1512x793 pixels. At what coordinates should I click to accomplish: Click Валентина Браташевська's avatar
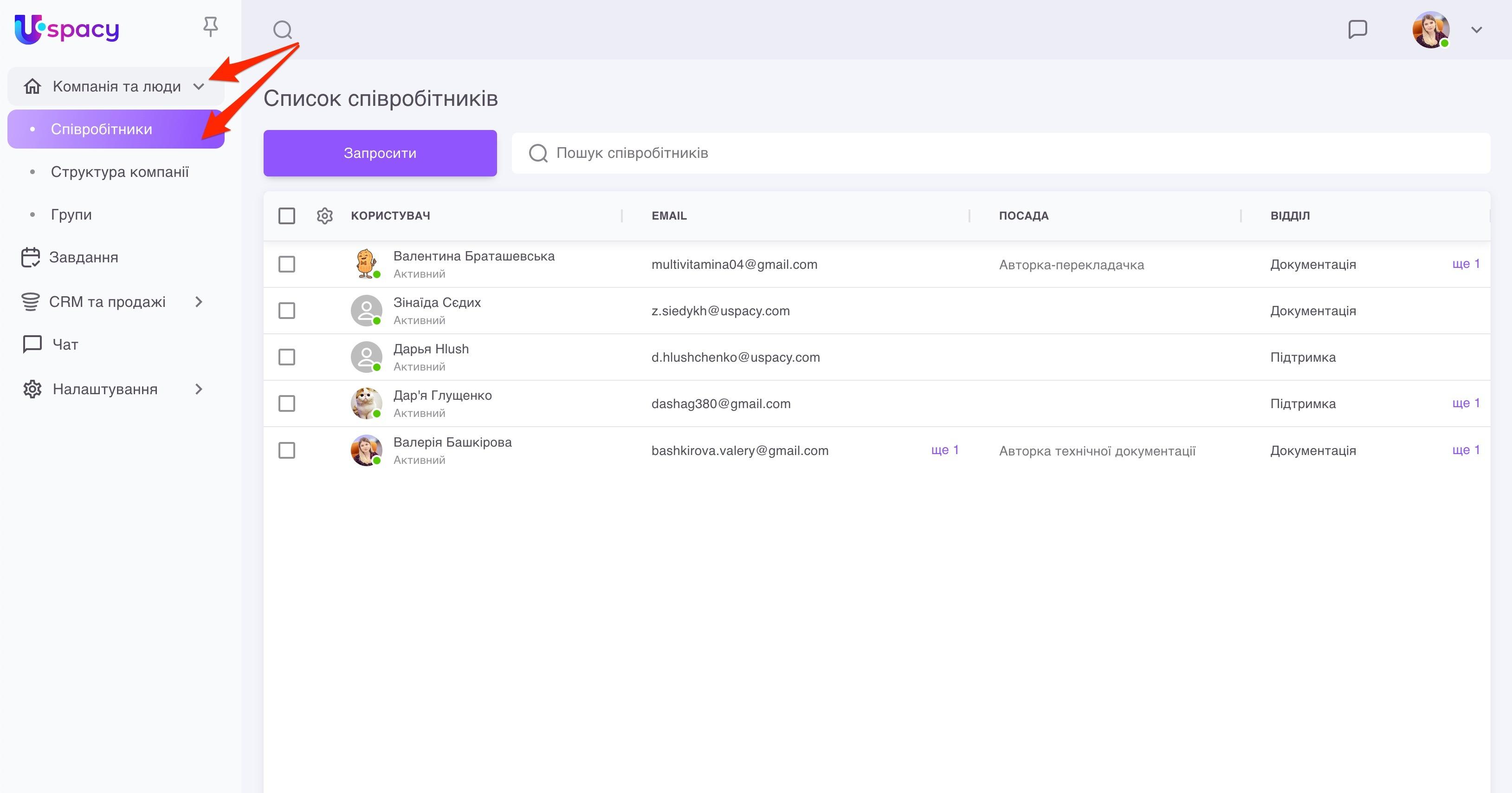pos(366,264)
